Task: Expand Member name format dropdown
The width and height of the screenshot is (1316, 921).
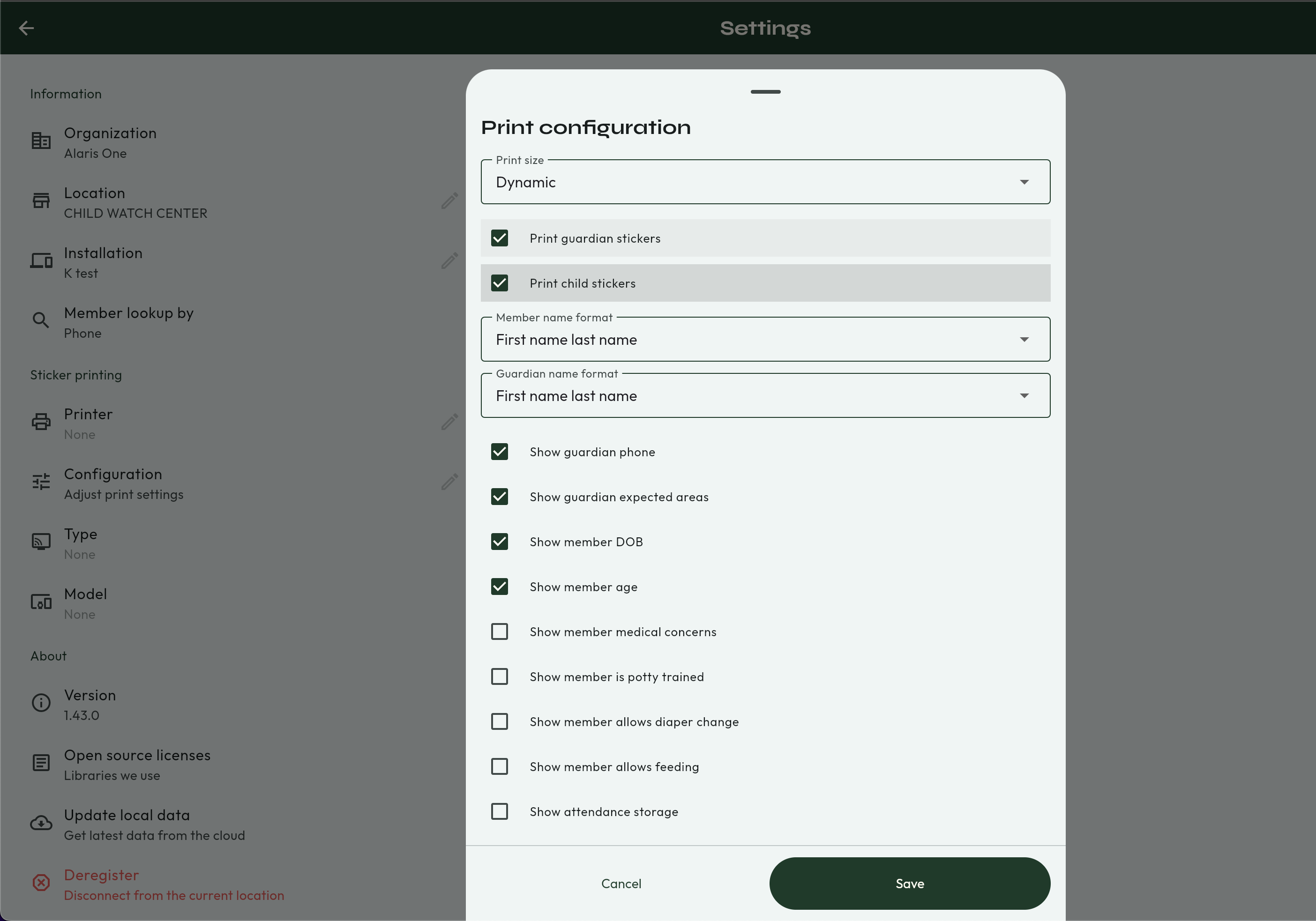Action: [765, 340]
